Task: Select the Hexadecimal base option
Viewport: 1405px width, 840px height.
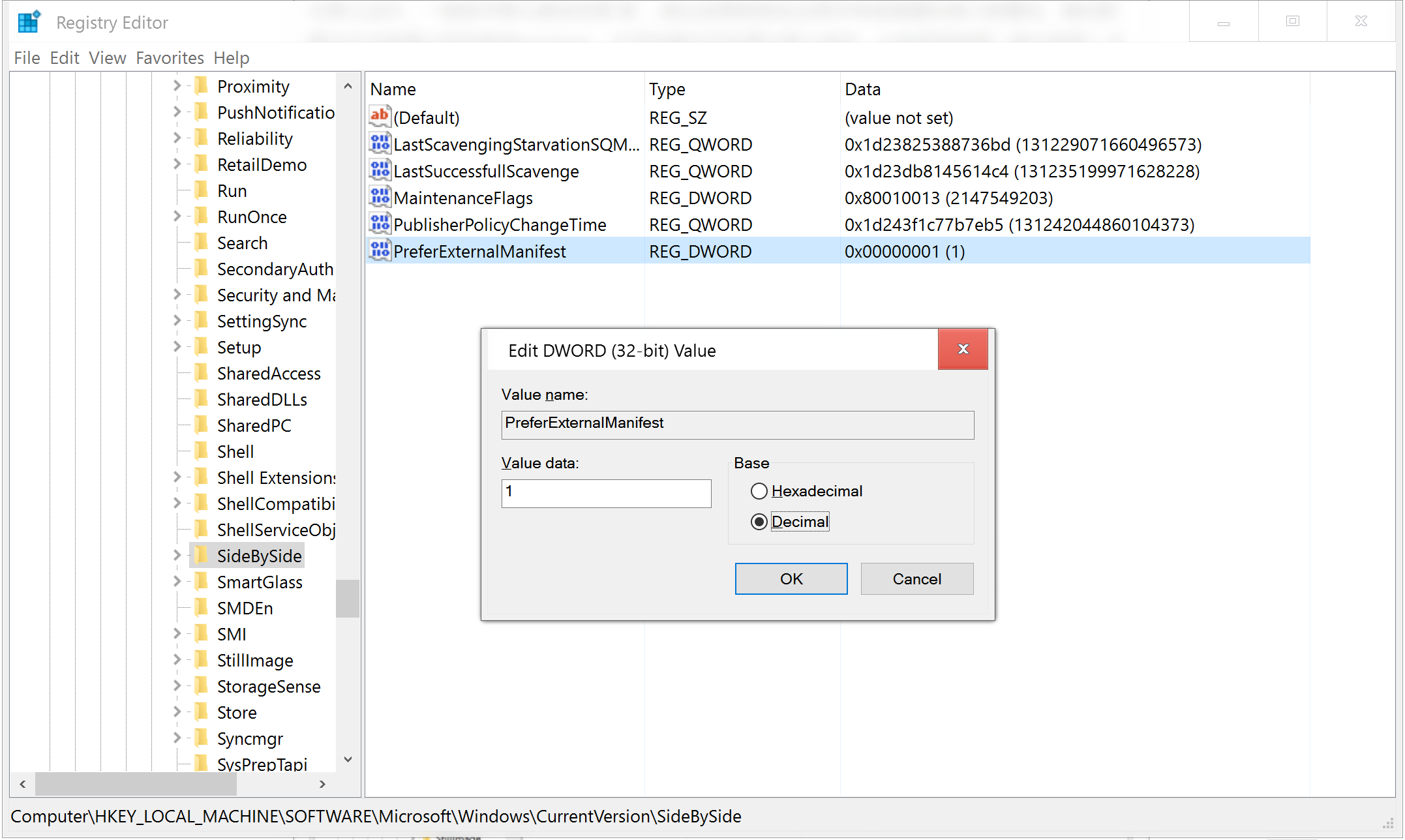Action: 759,491
